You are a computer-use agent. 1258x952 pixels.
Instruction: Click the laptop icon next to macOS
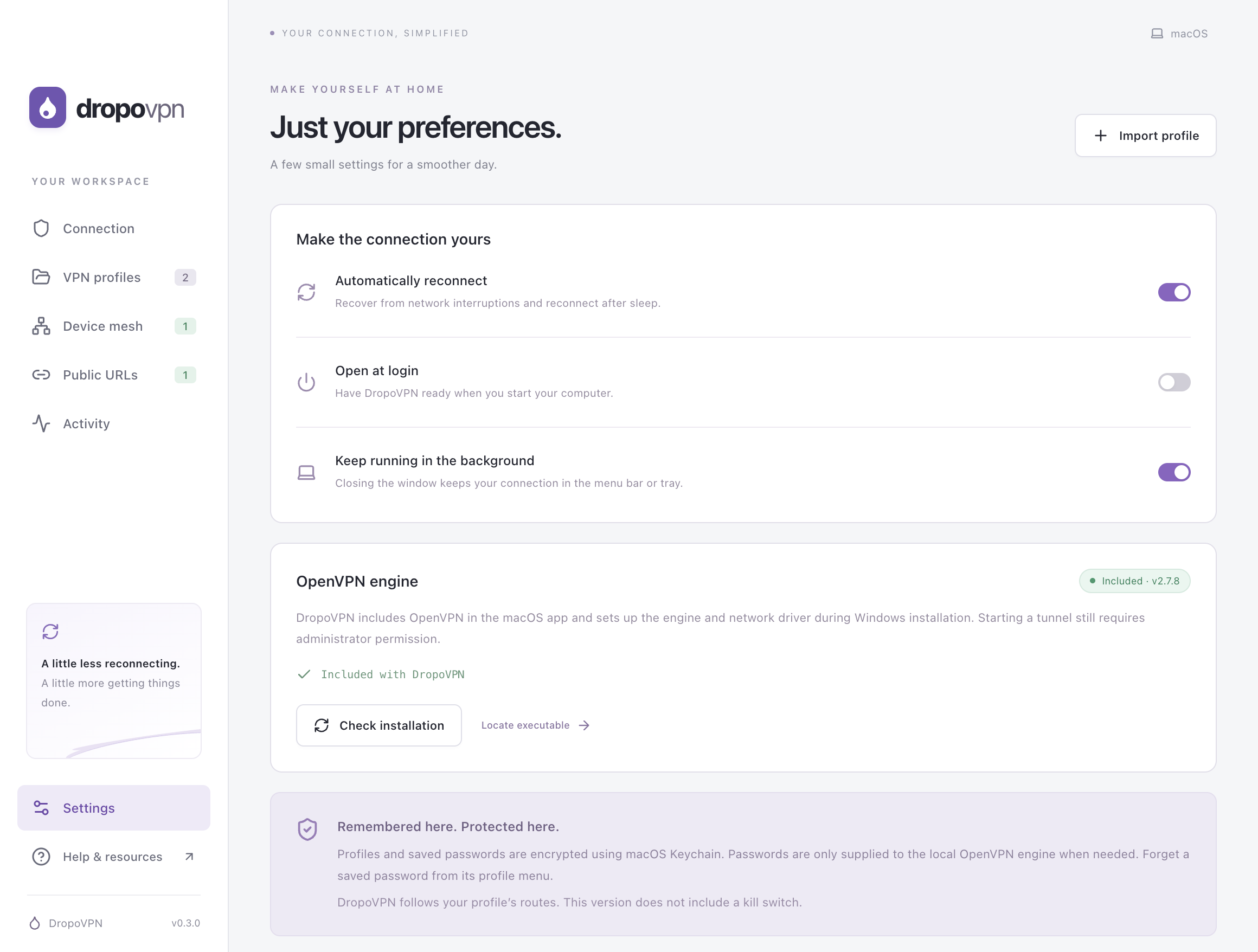coord(1157,34)
